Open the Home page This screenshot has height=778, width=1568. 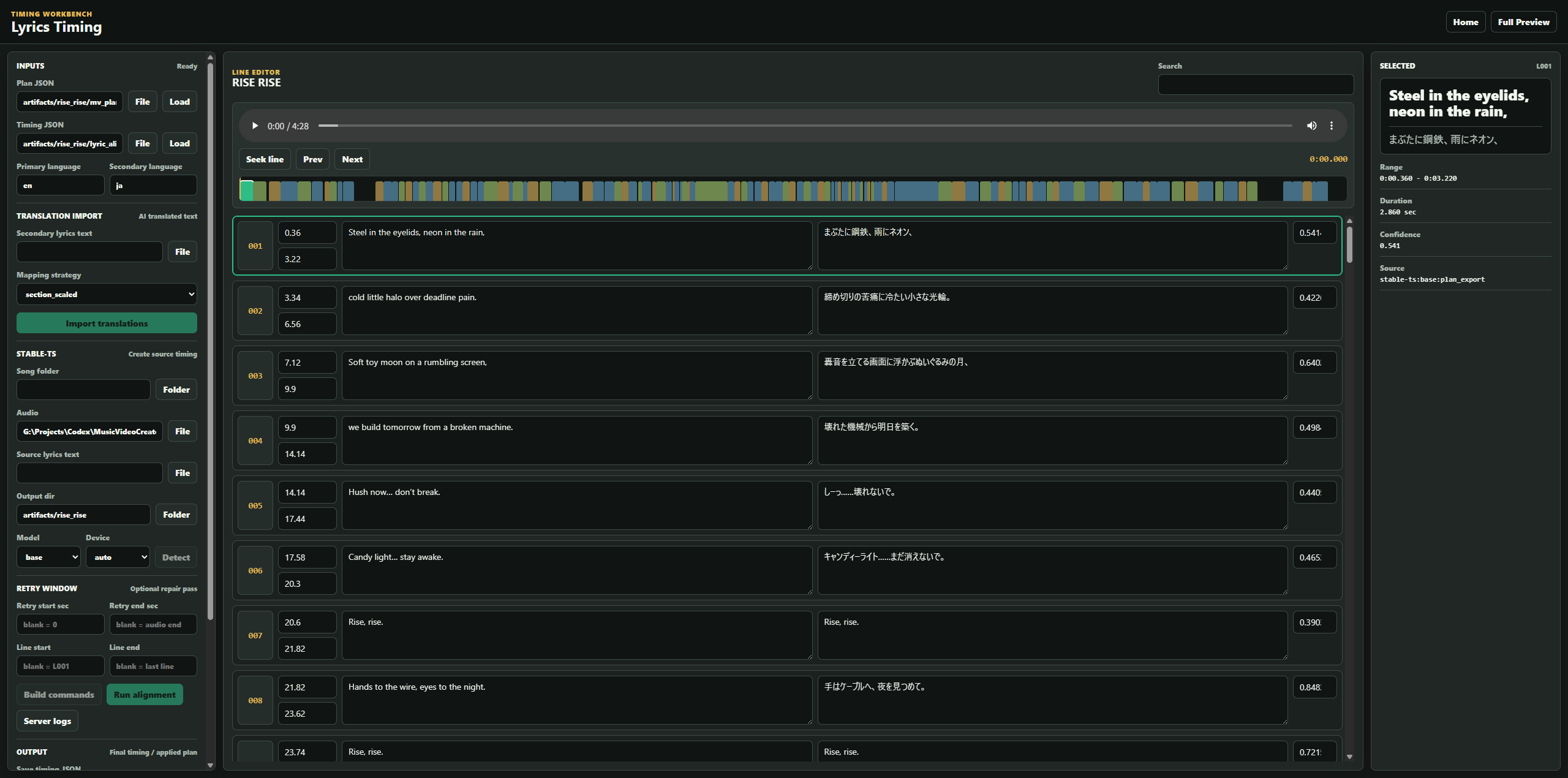(x=1466, y=22)
